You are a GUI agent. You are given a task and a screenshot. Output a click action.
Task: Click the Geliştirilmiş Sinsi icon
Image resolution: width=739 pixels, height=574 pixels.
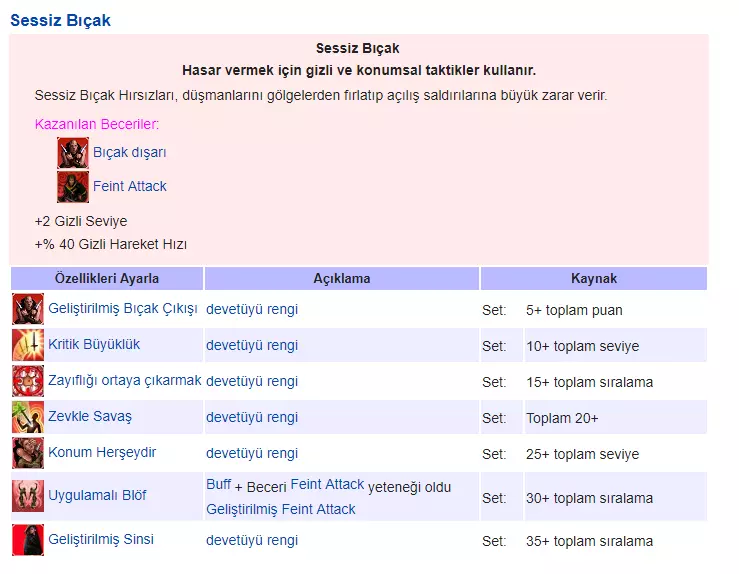click(x=28, y=540)
